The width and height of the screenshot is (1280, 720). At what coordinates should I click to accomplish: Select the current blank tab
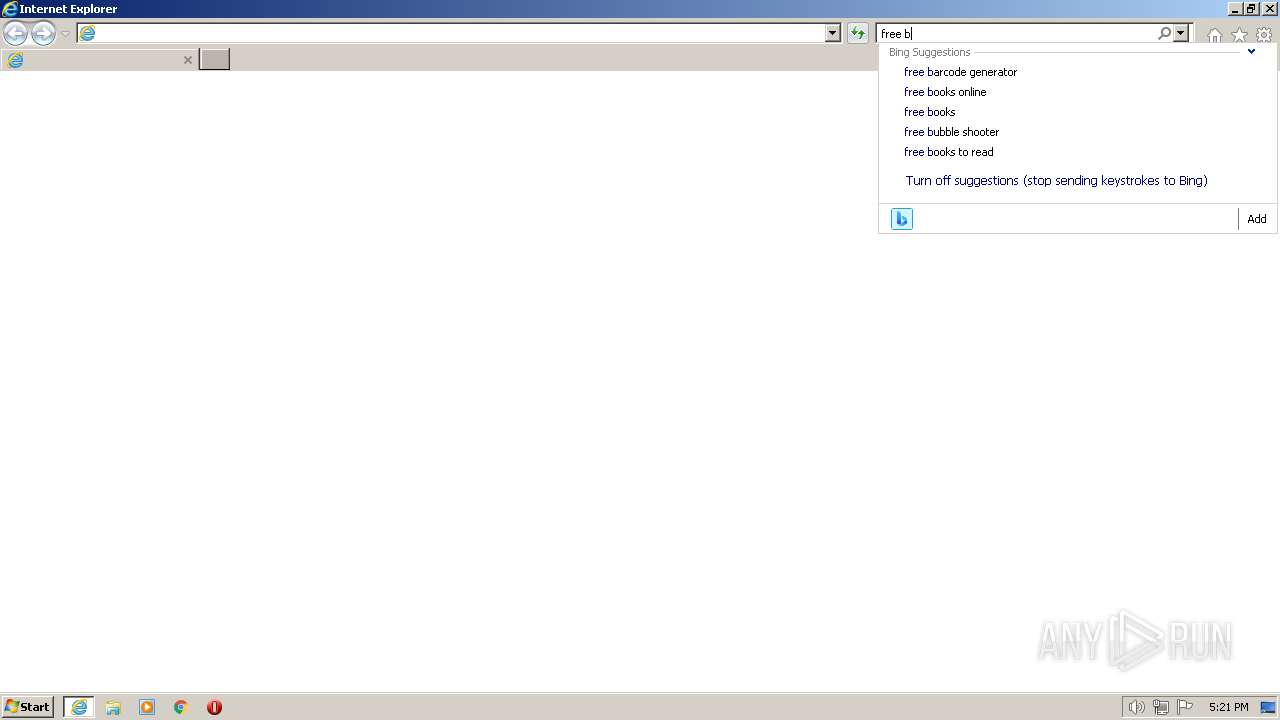(x=98, y=60)
